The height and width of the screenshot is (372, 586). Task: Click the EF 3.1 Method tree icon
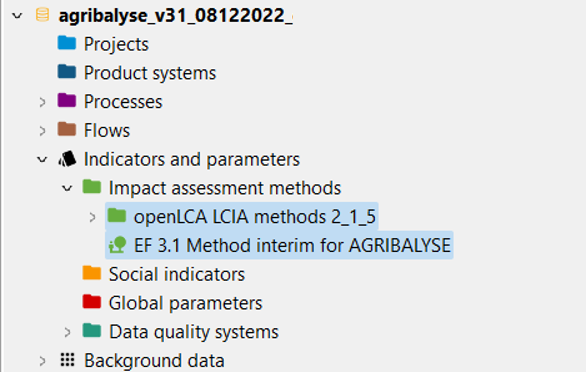(117, 245)
